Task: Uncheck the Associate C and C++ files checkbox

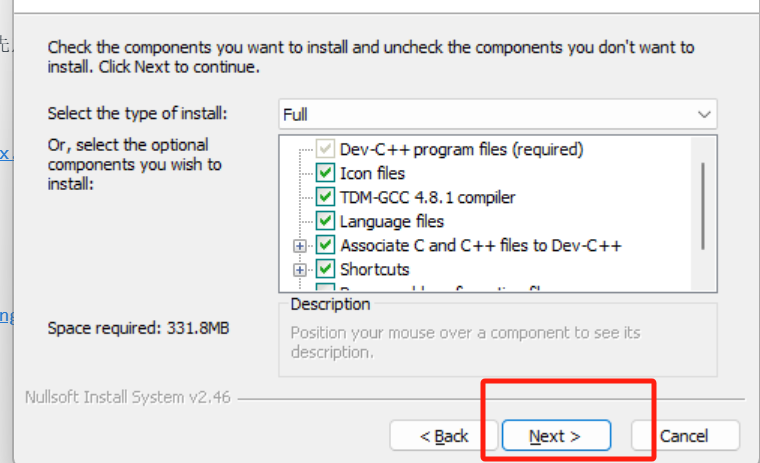Action: click(x=326, y=245)
